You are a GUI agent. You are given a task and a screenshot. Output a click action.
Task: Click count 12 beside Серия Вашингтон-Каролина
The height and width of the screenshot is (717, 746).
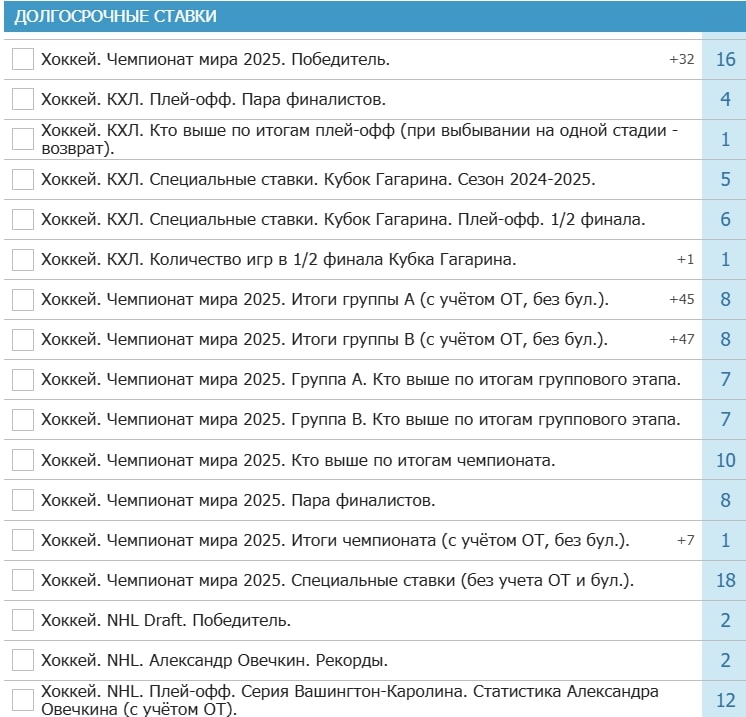tap(726, 700)
